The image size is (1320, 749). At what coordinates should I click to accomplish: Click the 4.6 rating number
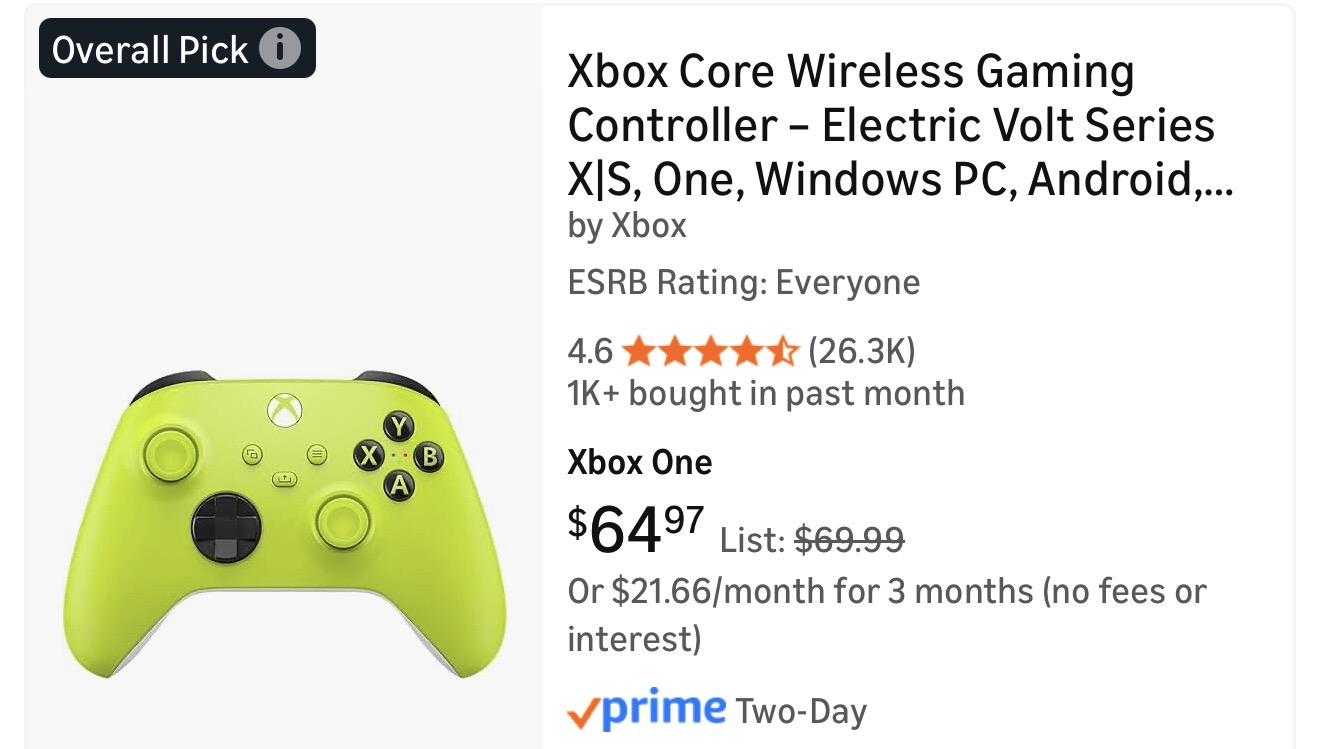point(589,352)
